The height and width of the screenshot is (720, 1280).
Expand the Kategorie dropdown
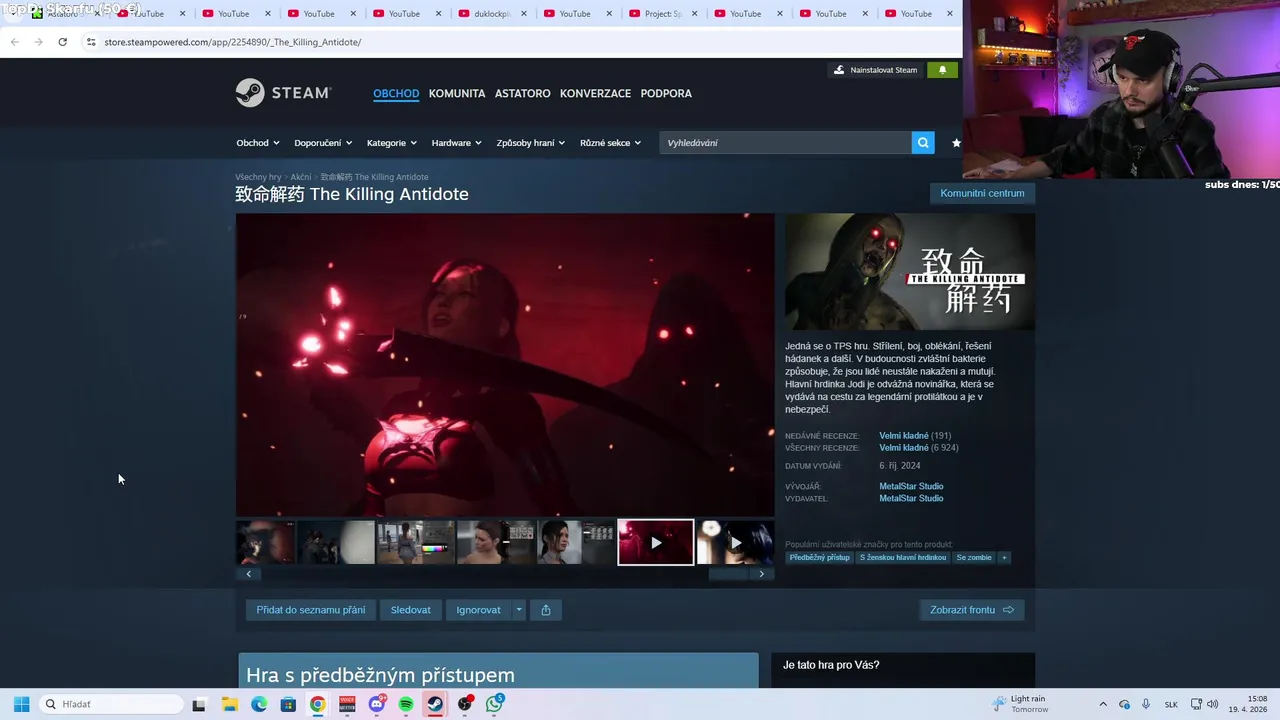392,143
